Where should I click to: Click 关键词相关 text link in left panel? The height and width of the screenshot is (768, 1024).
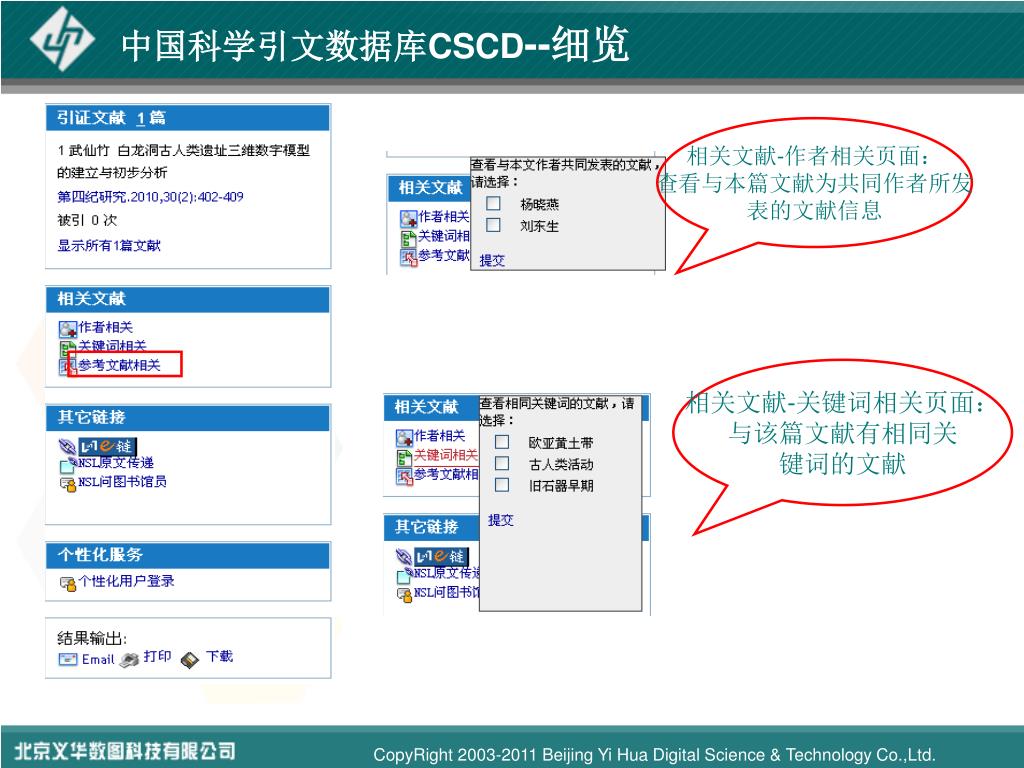coord(112,346)
